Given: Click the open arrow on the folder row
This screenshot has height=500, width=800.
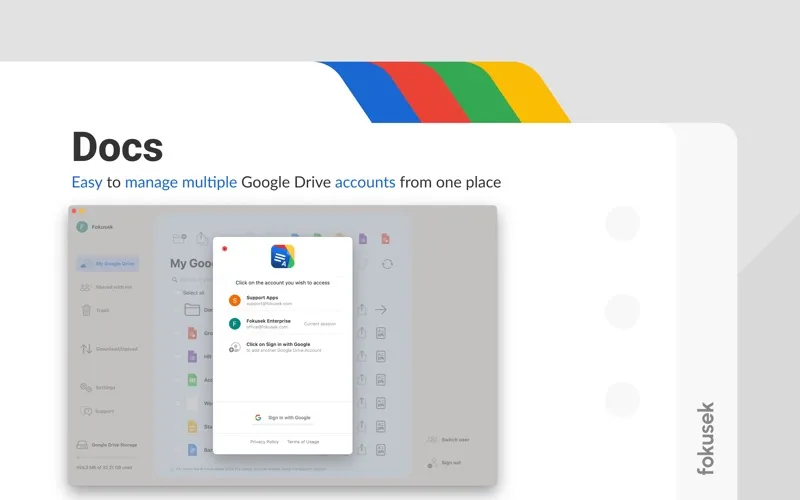Looking at the screenshot, I should [381, 310].
